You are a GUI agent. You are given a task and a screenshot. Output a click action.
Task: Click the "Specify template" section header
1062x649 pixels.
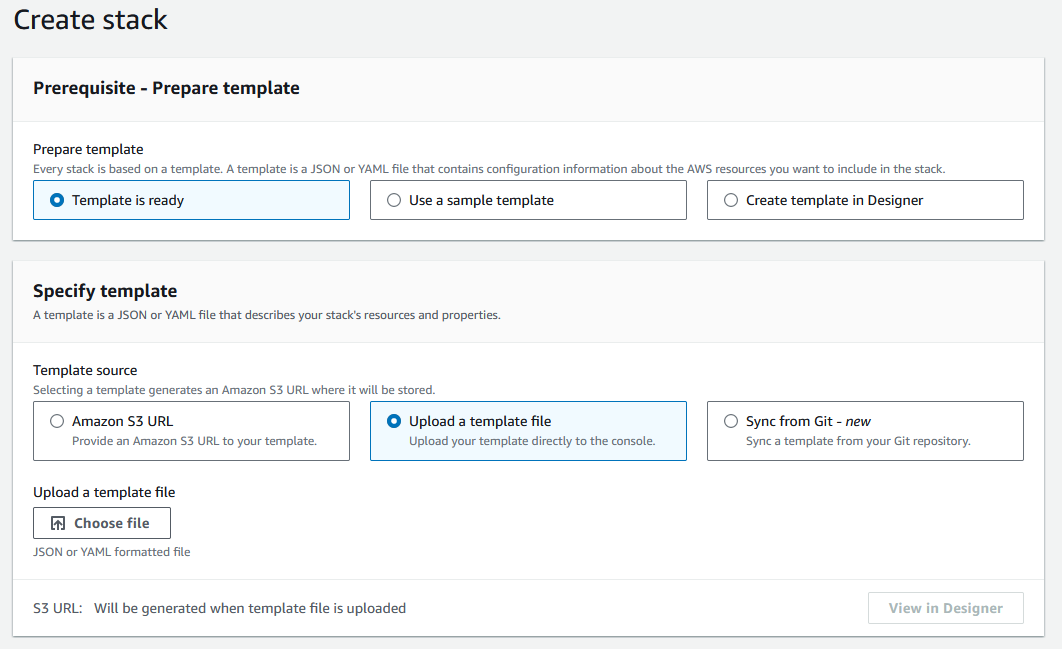pyautogui.click(x=104, y=290)
